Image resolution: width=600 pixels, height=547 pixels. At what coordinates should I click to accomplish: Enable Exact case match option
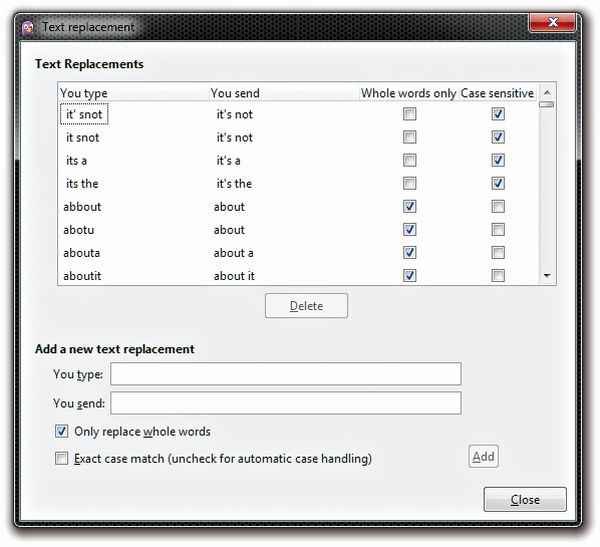pos(61,458)
